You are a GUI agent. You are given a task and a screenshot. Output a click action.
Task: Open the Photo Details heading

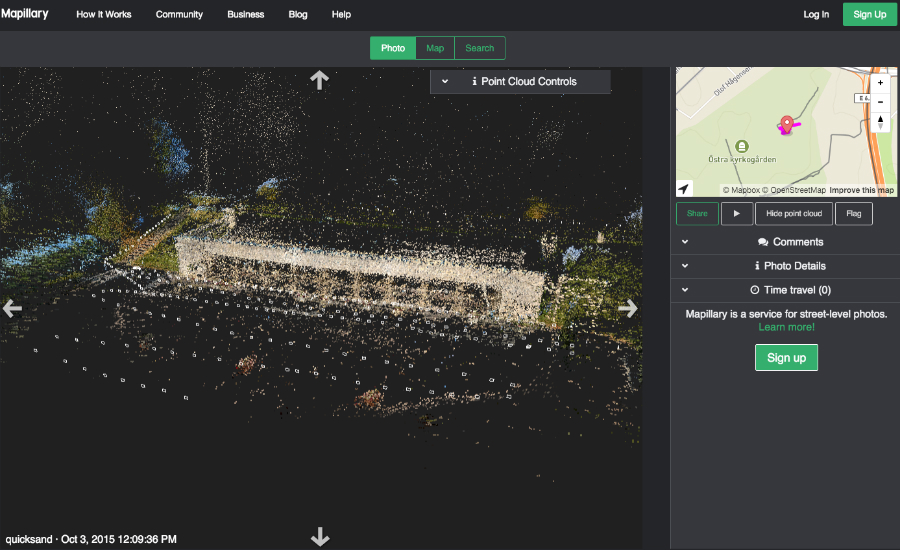point(790,266)
